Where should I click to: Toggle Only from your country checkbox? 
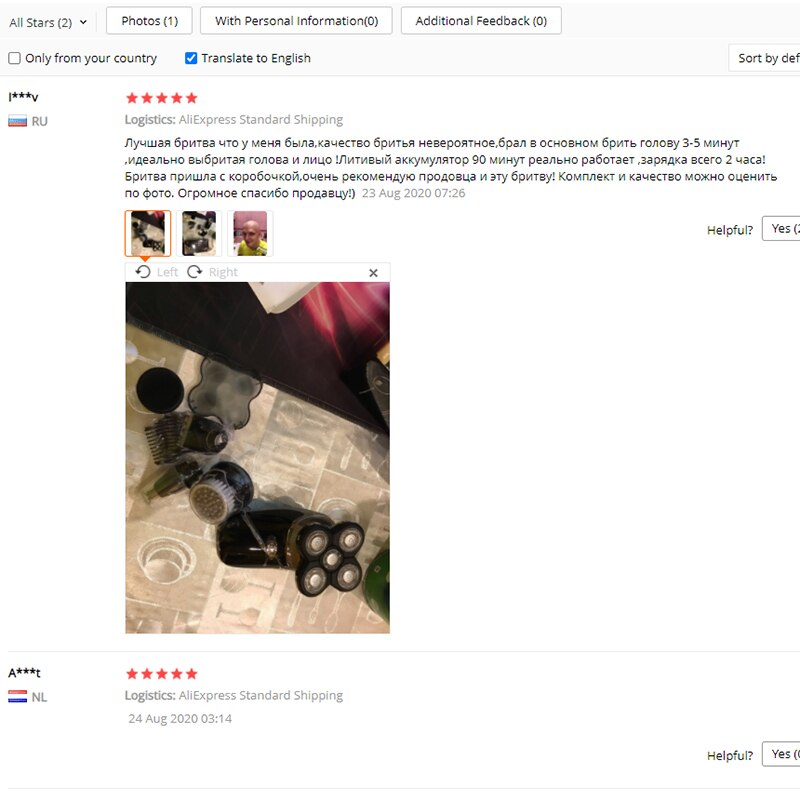click(14, 58)
